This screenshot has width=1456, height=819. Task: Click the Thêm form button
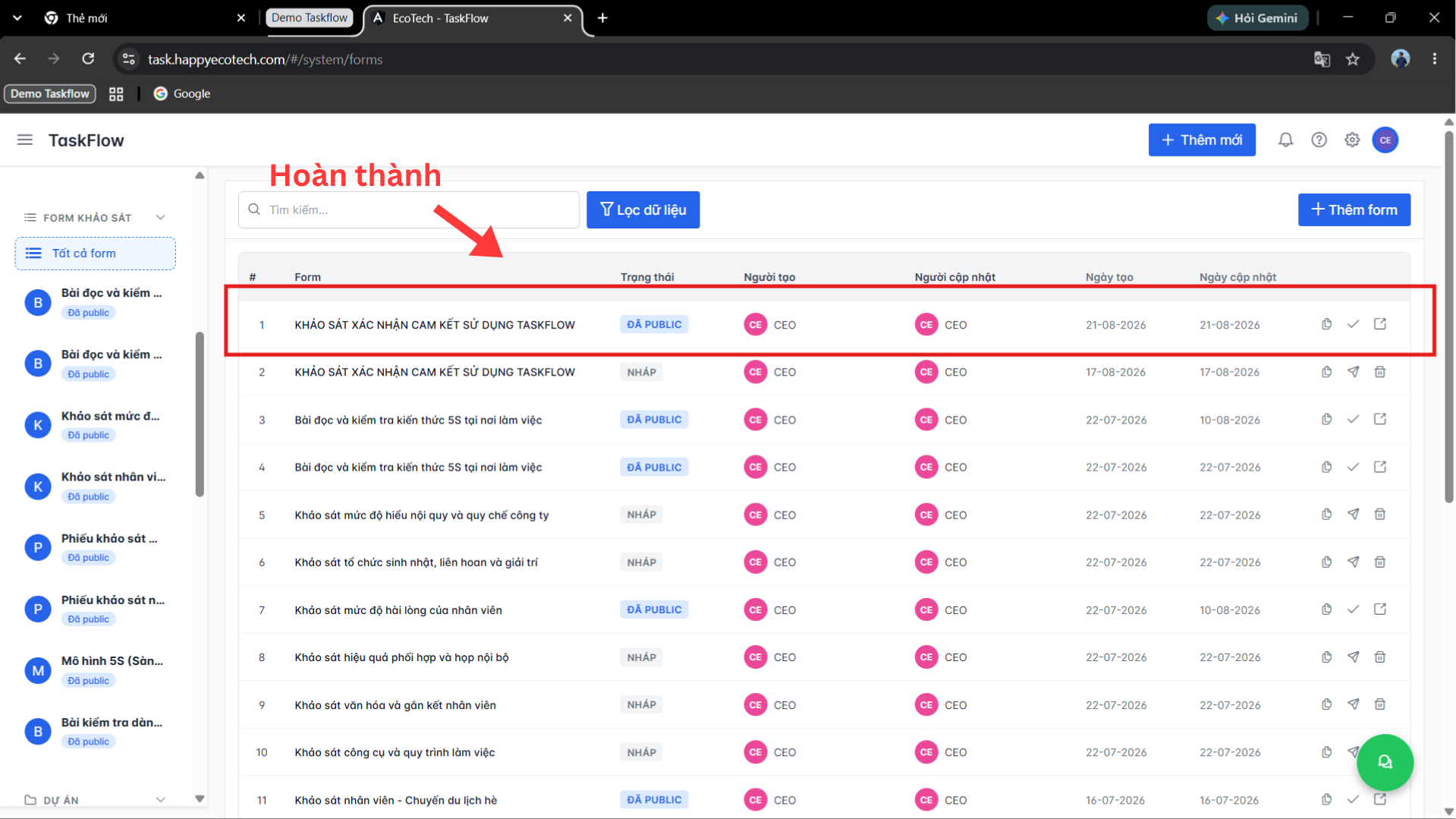click(x=1354, y=209)
